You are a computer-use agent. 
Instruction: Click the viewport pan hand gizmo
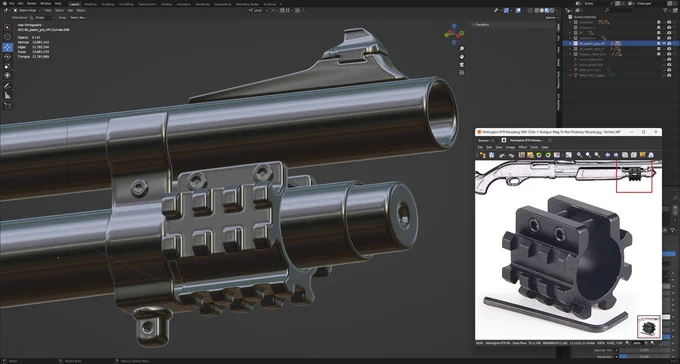pyautogui.click(x=461, y=57)
